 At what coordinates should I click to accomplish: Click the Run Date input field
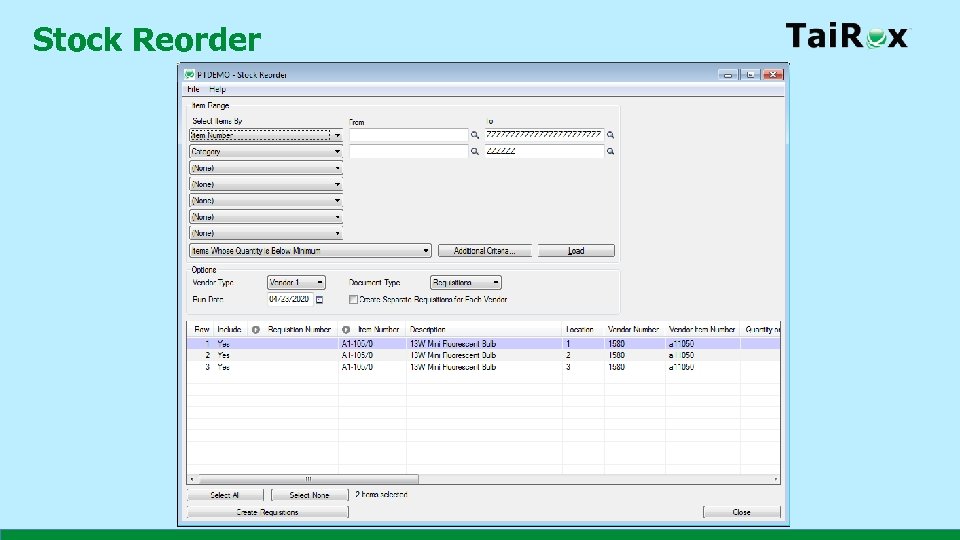coord(290,299)
